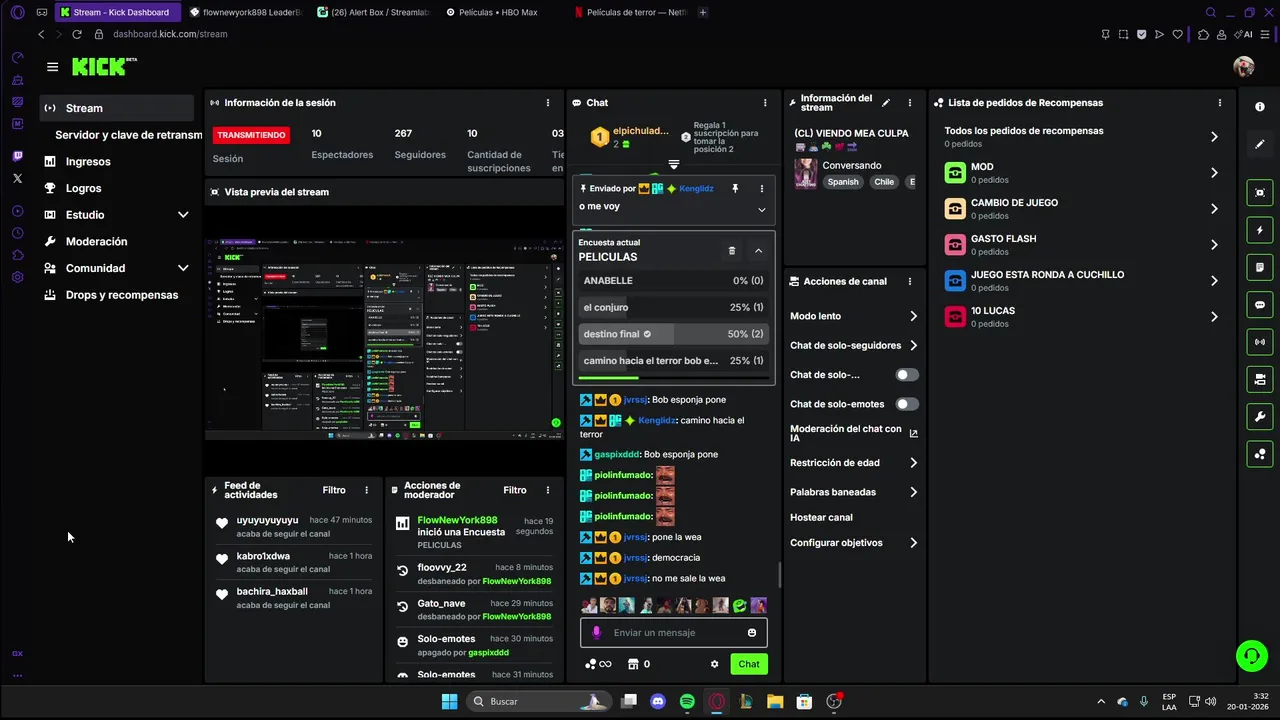
Task: Click the green Chat send button
Action: pyautogui.click(x=749, y=664)
